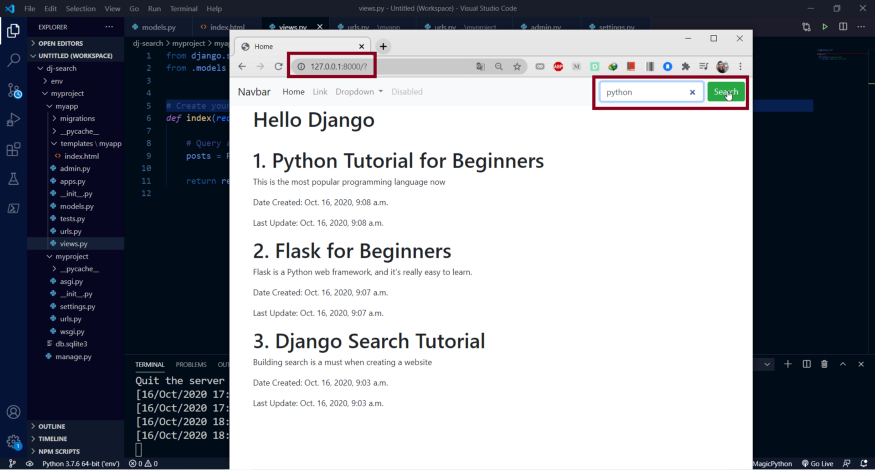Click the Navbar brand link
Viewport: 875px width, 470px height.
point(254,92)
